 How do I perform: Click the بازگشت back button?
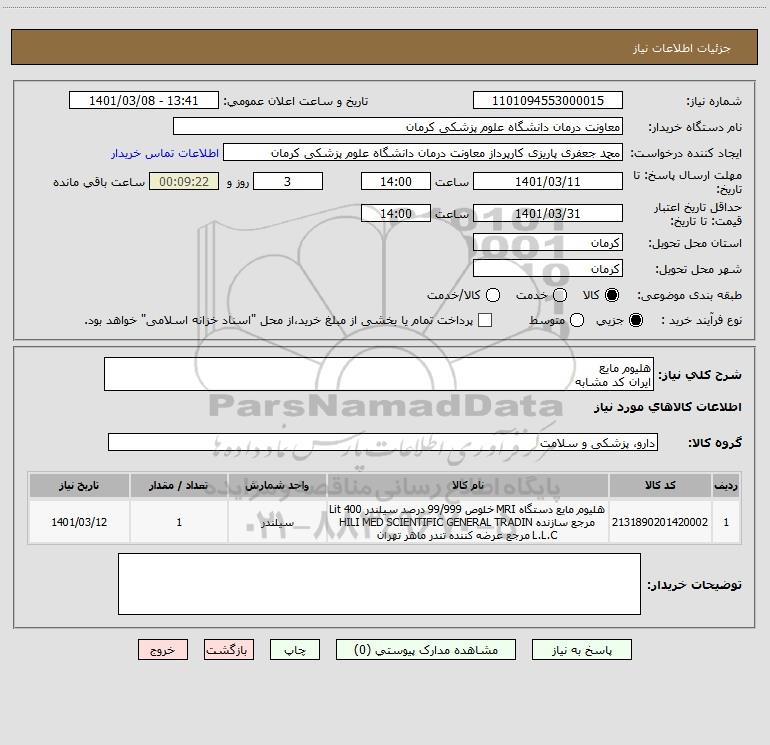(229, 650)
